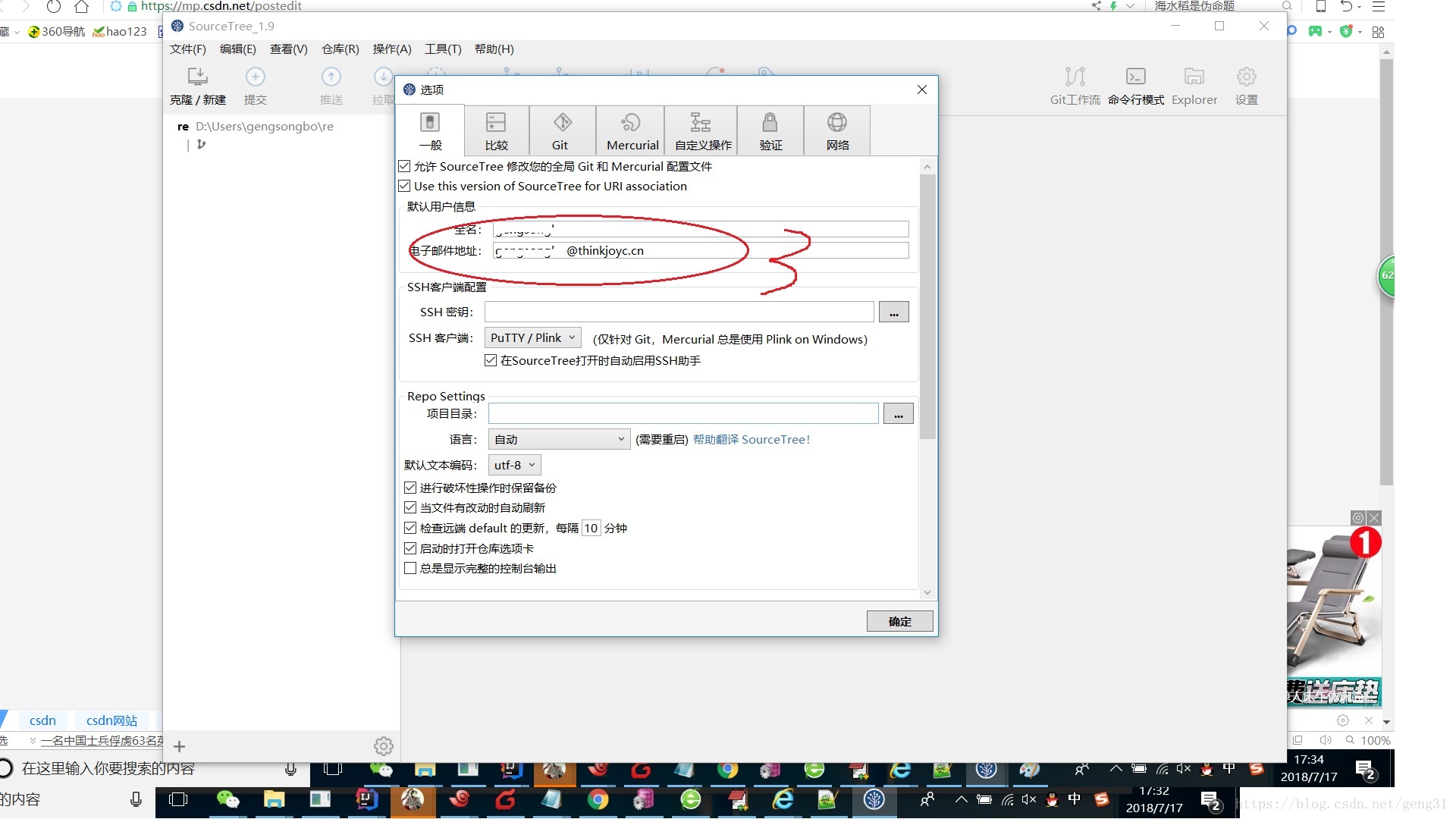
Task: Uncheck 启动时打开仓库选项卡
Action: (x=410, y=548)
